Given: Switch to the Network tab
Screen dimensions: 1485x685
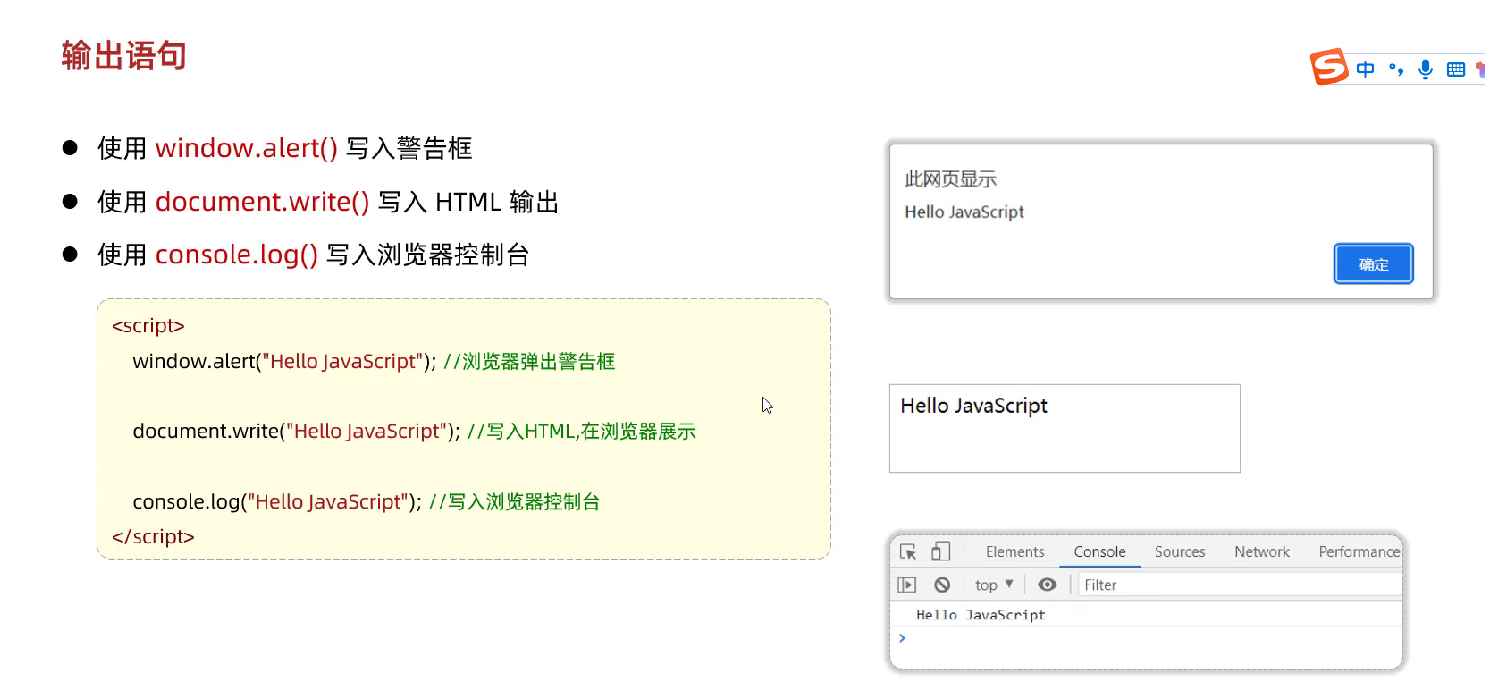Looking at the screenshot, I should [x=1262, y=552].
